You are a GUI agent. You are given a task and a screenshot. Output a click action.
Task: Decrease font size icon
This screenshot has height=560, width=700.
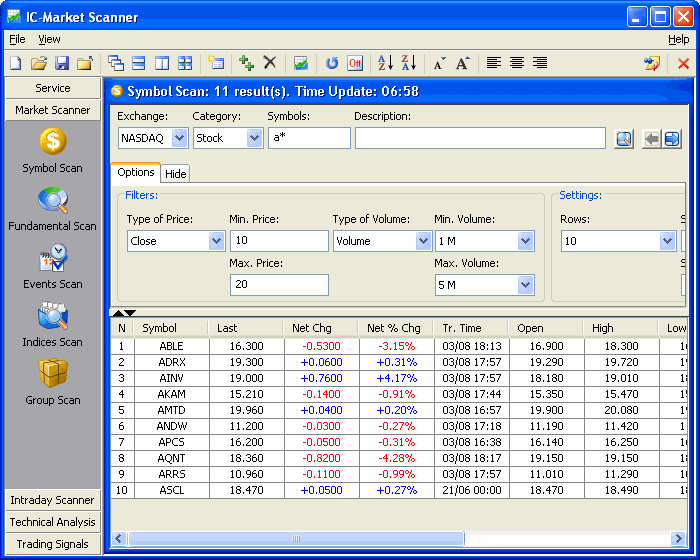pos(440,64)
